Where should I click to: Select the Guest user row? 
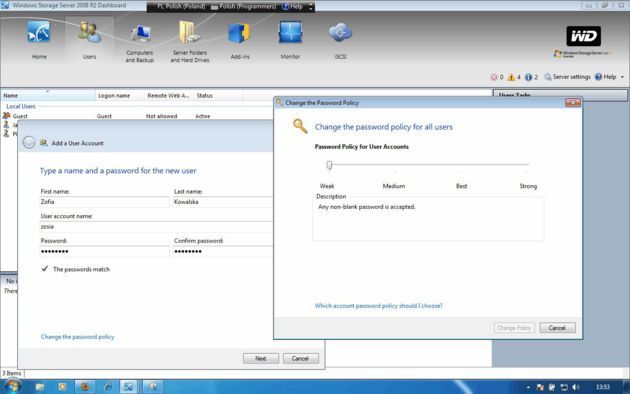(x=137, y=116)
